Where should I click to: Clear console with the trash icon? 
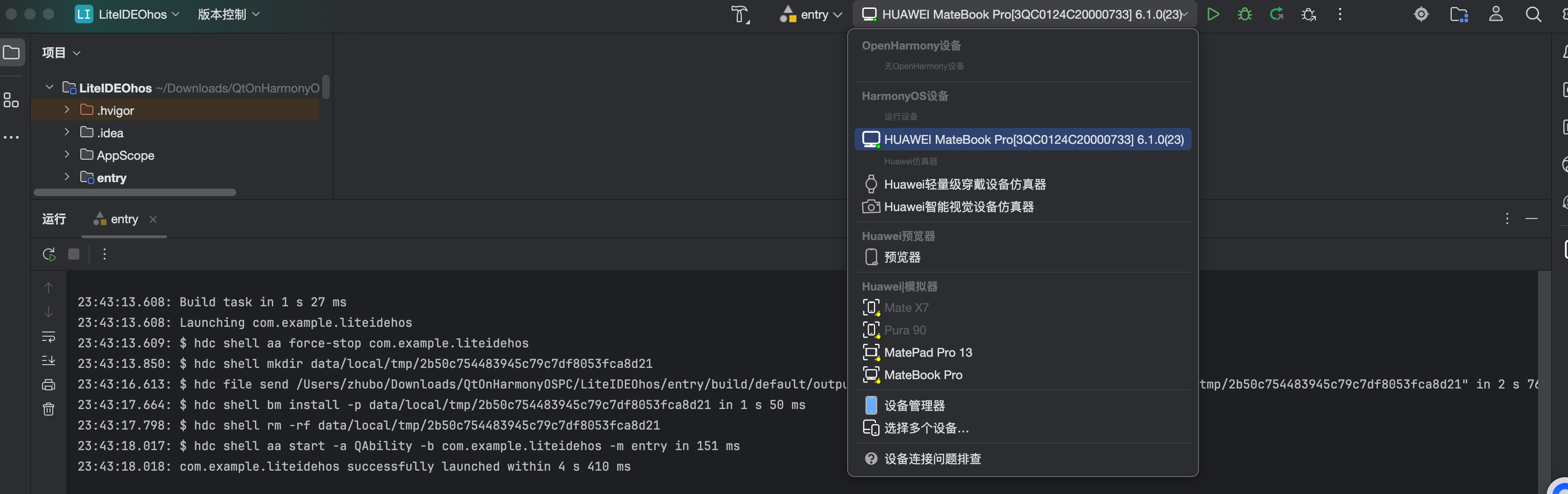49,409
